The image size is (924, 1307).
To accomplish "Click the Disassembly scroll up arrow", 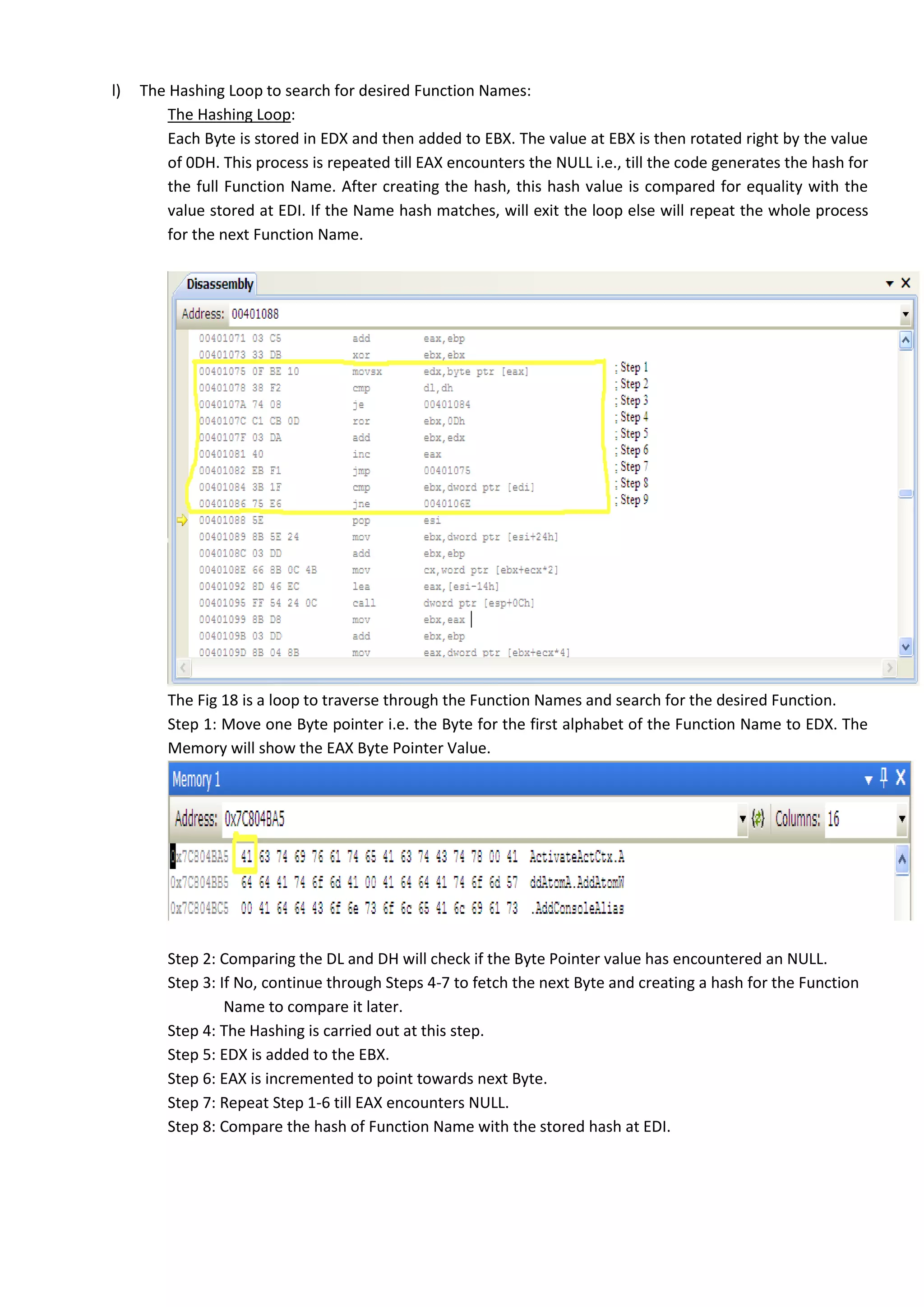I will (905, 341).
